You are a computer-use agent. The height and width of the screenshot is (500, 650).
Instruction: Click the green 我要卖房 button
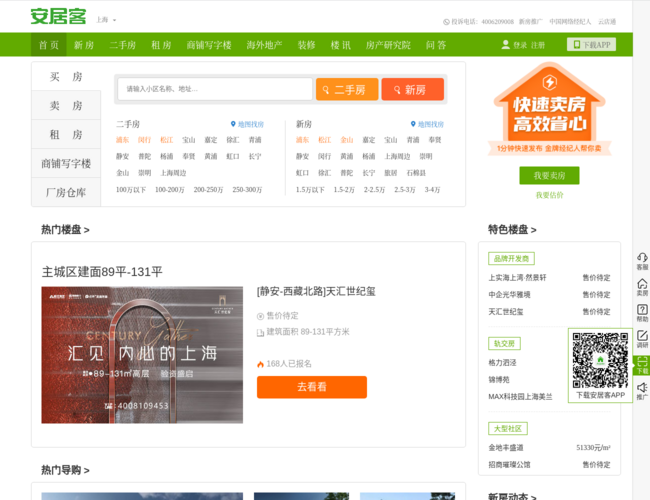(x=549, y=176)
